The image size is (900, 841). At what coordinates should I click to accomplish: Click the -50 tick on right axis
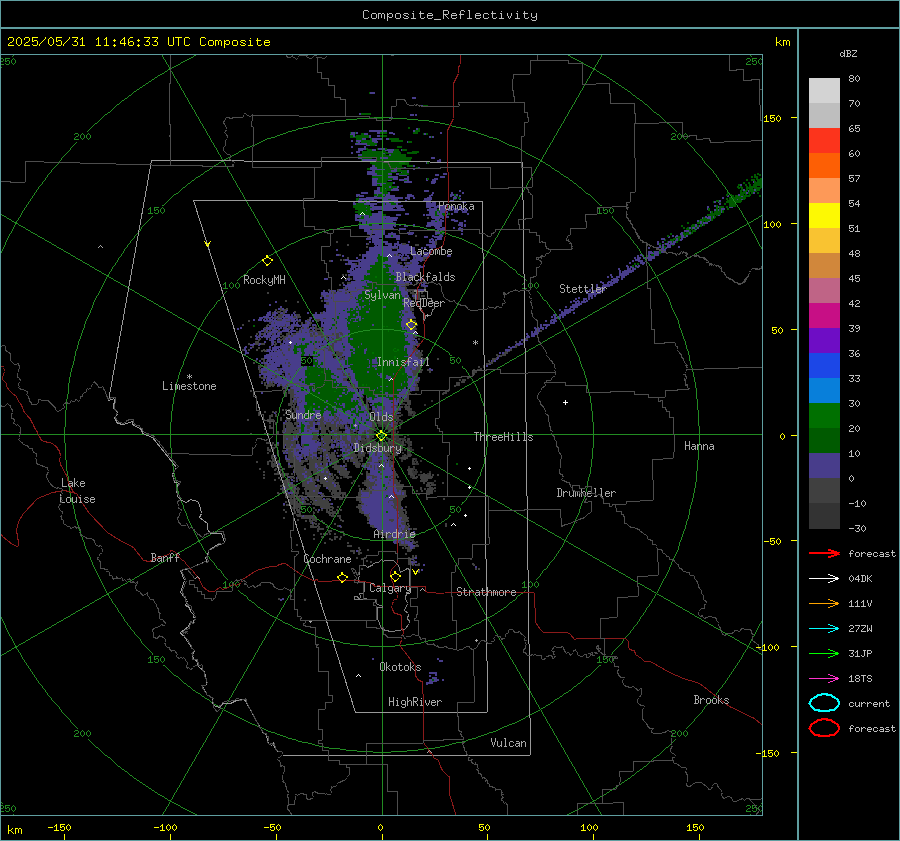(x=772, y=541)
